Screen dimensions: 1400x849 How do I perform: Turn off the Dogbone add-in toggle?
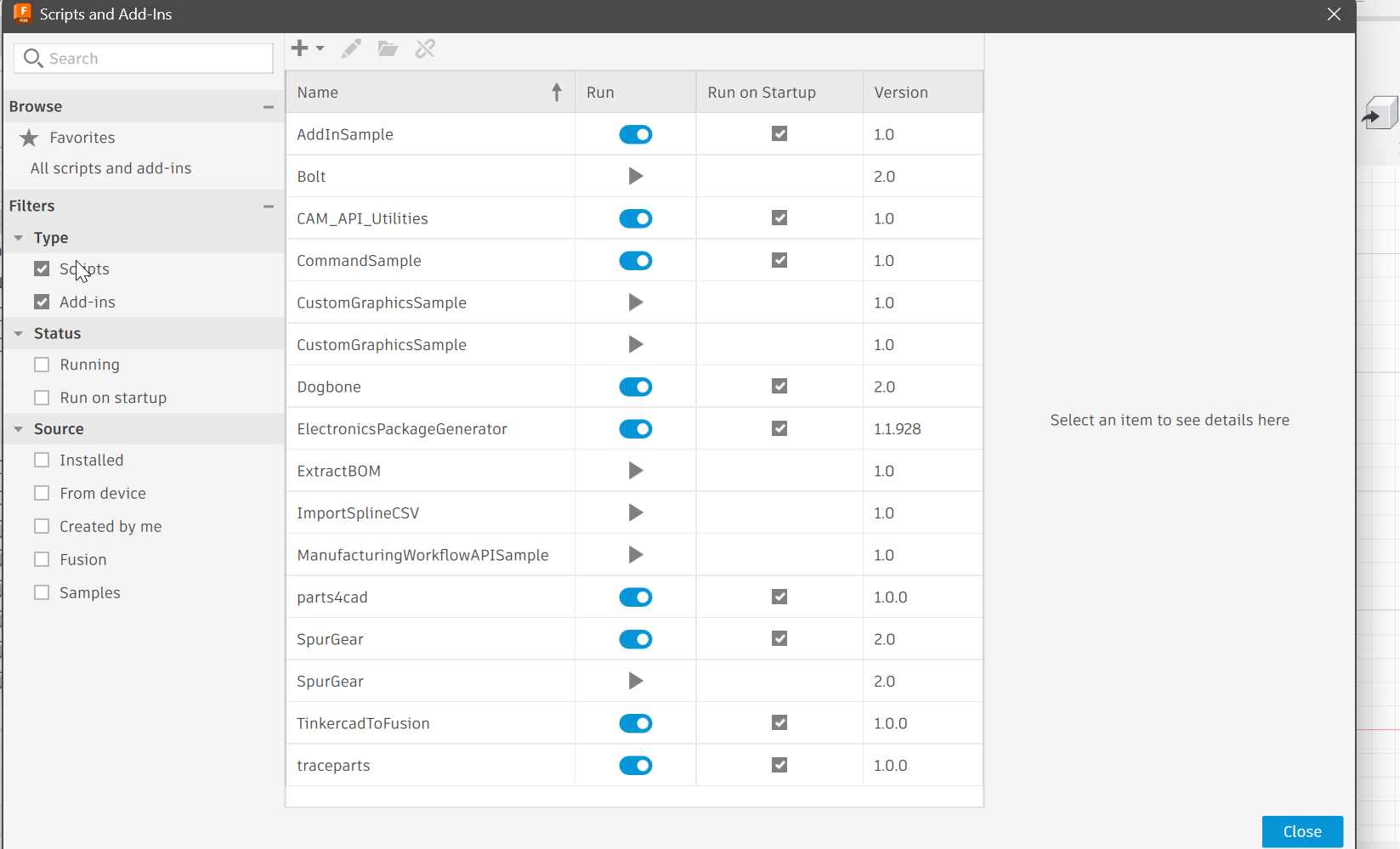[x=635, y=387]
